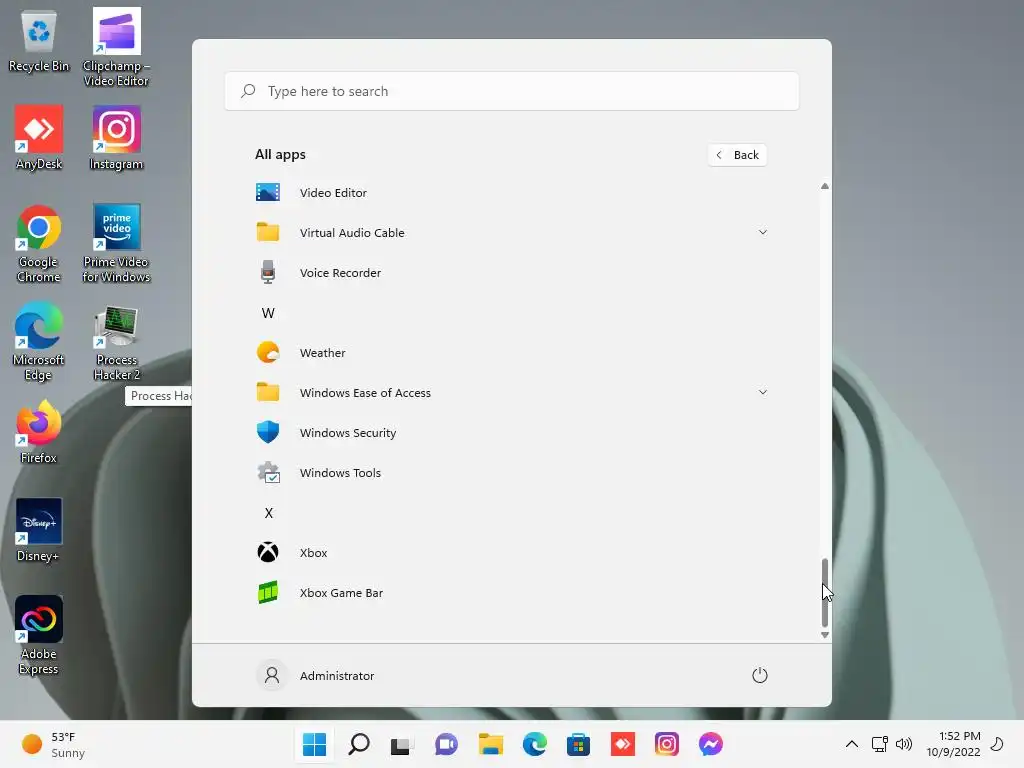Launch the Windows Security shield icon

[268, 432]
